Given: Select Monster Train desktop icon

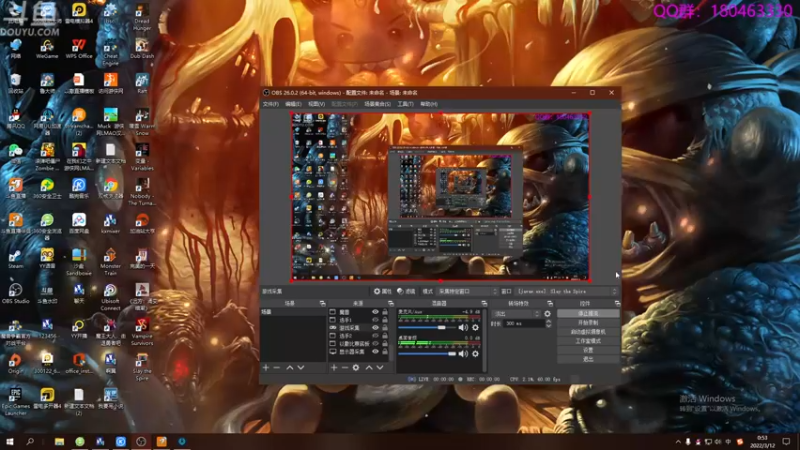Looking at the screenshot, I should pos(110,262).
